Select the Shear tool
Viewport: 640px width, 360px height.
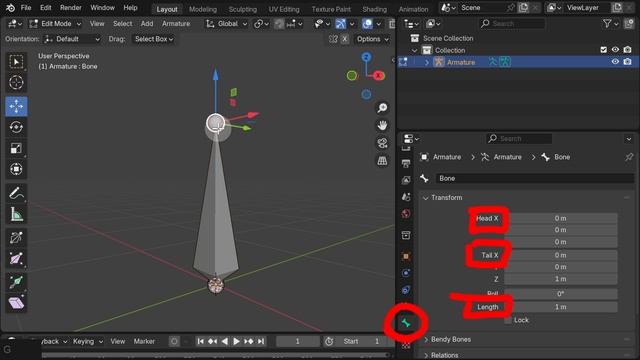(16, 303)
